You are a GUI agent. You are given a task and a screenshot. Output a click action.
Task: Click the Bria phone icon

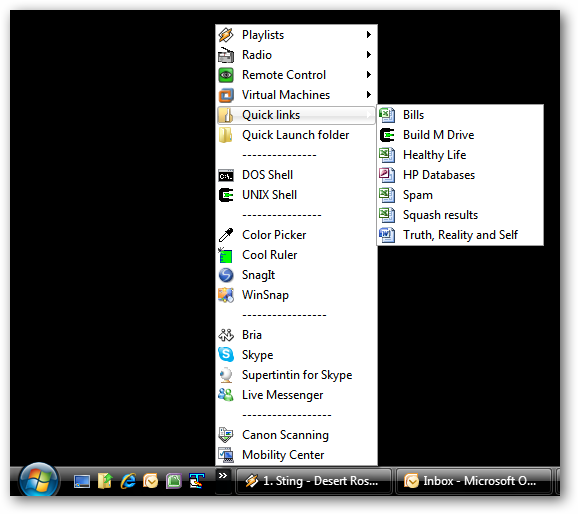click(x=226, y=335)
